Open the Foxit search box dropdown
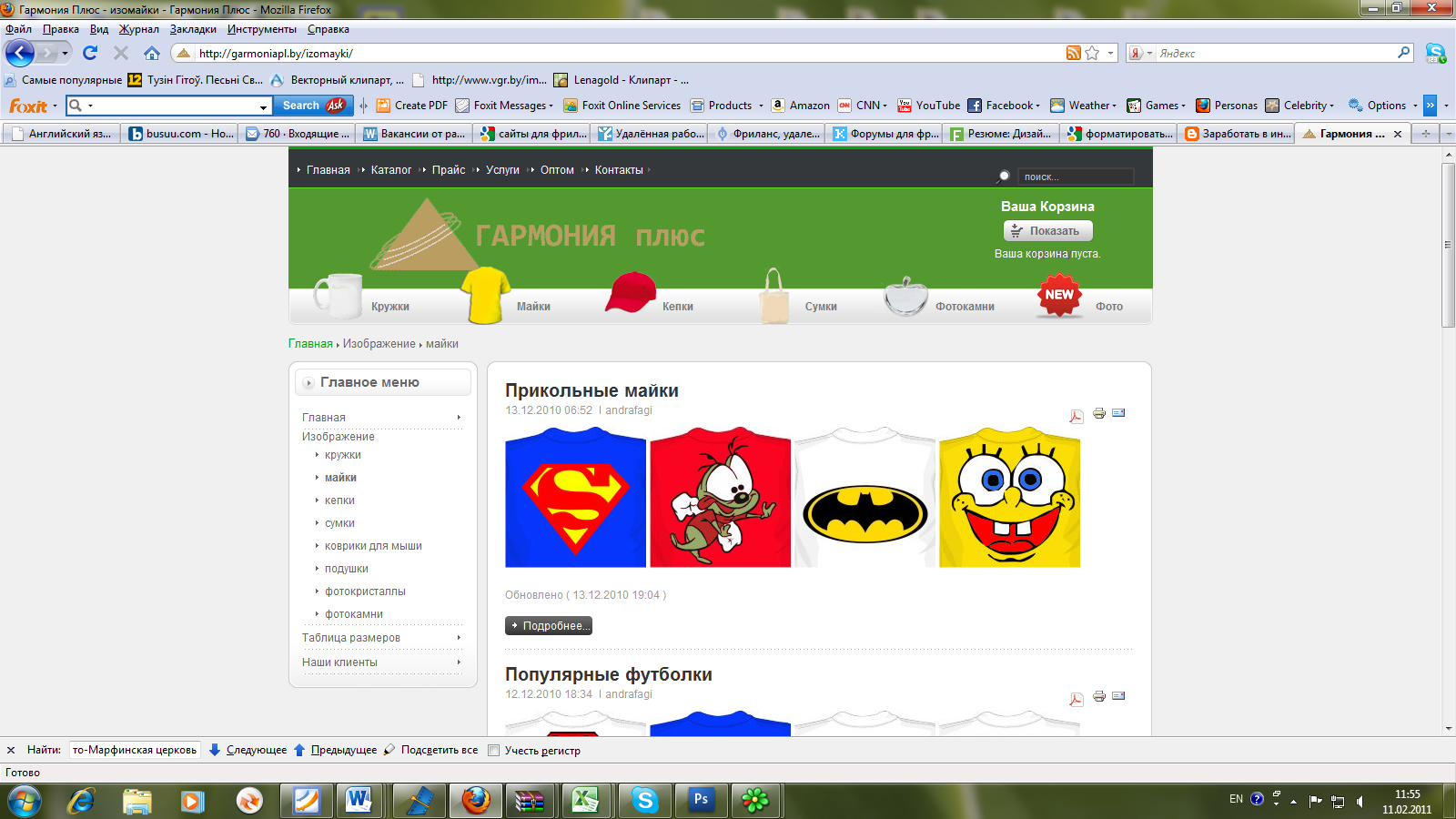Viewport: 1456px width, 819px height. pos(264,106)
